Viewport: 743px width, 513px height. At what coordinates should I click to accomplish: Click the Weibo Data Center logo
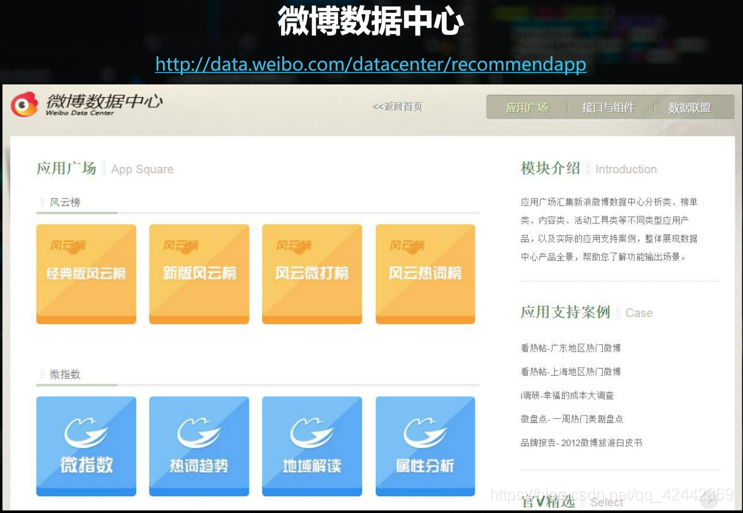click(x=87, y=104)
